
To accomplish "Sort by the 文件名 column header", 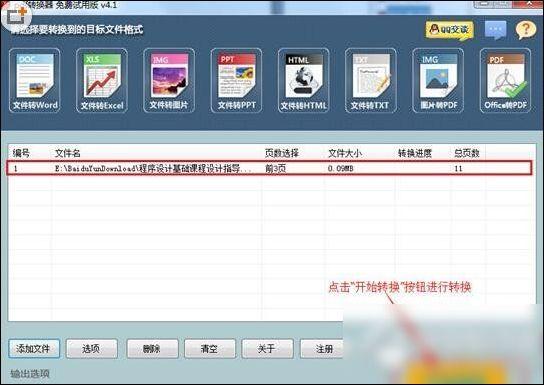I will click(x=68, y=153).
